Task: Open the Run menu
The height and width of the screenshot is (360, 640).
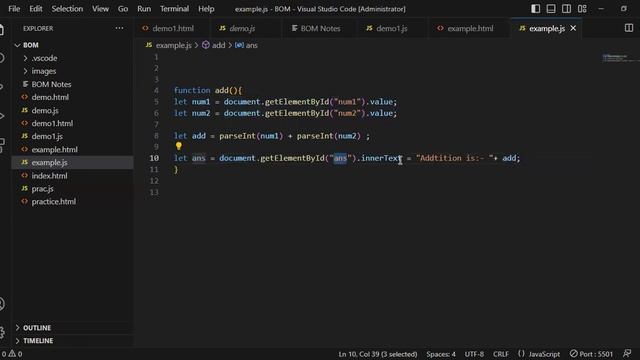Action: 144,9
